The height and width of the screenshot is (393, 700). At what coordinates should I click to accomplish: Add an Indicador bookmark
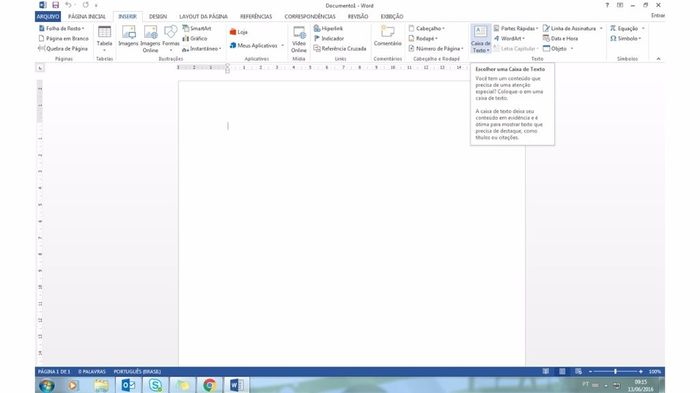coord(329,38)
